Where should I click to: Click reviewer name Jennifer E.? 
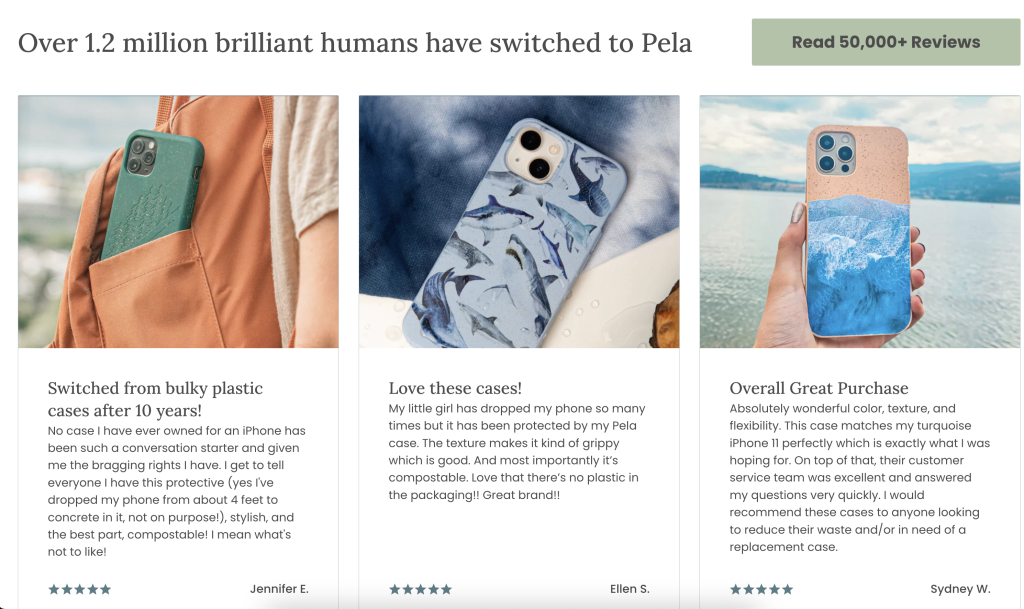click(279, 589)
